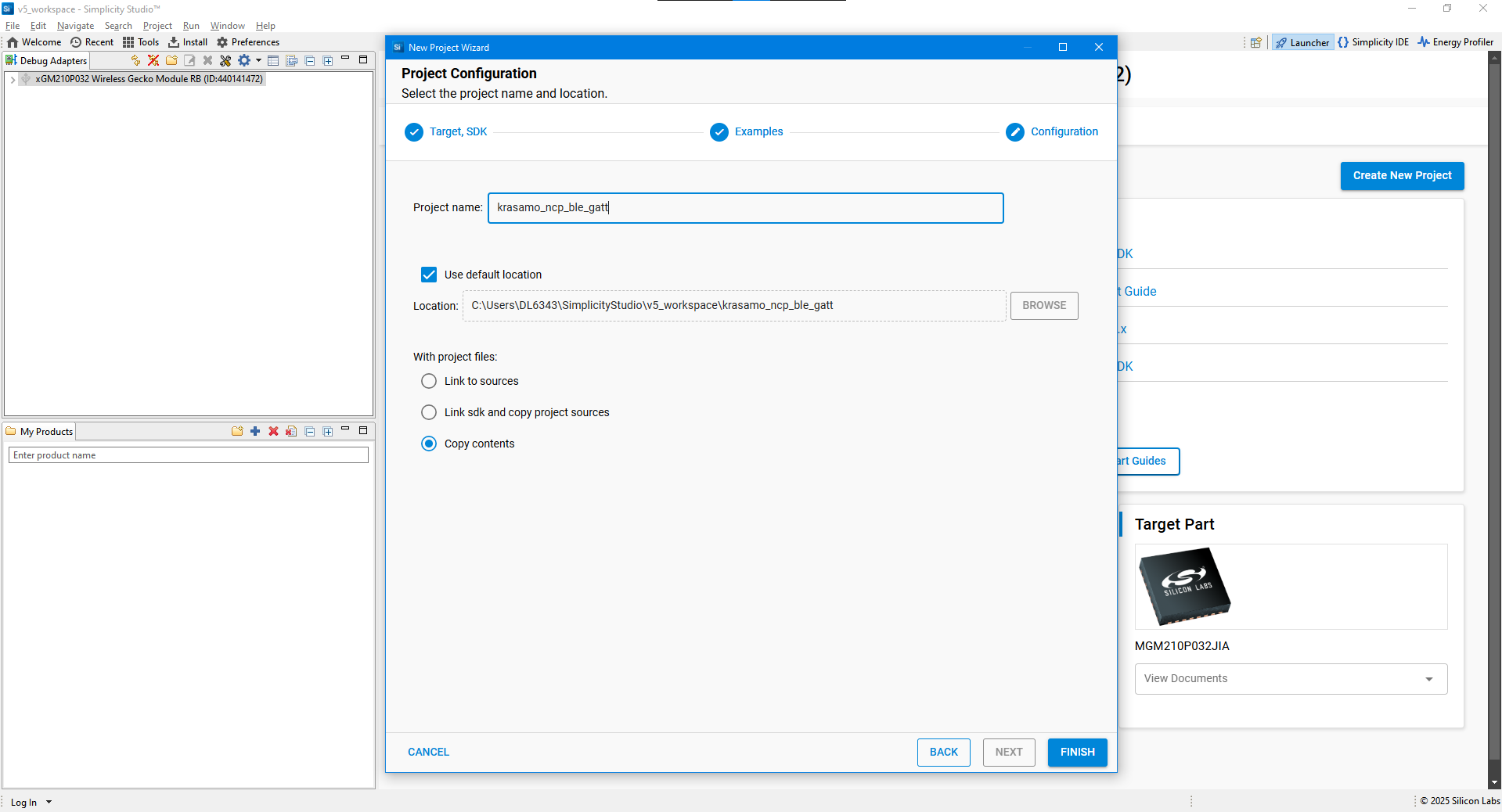Screen dimensions: 1502x812
Task: Add a product with the blue plus
Action: pyautogui.click(x=255, y=431)
